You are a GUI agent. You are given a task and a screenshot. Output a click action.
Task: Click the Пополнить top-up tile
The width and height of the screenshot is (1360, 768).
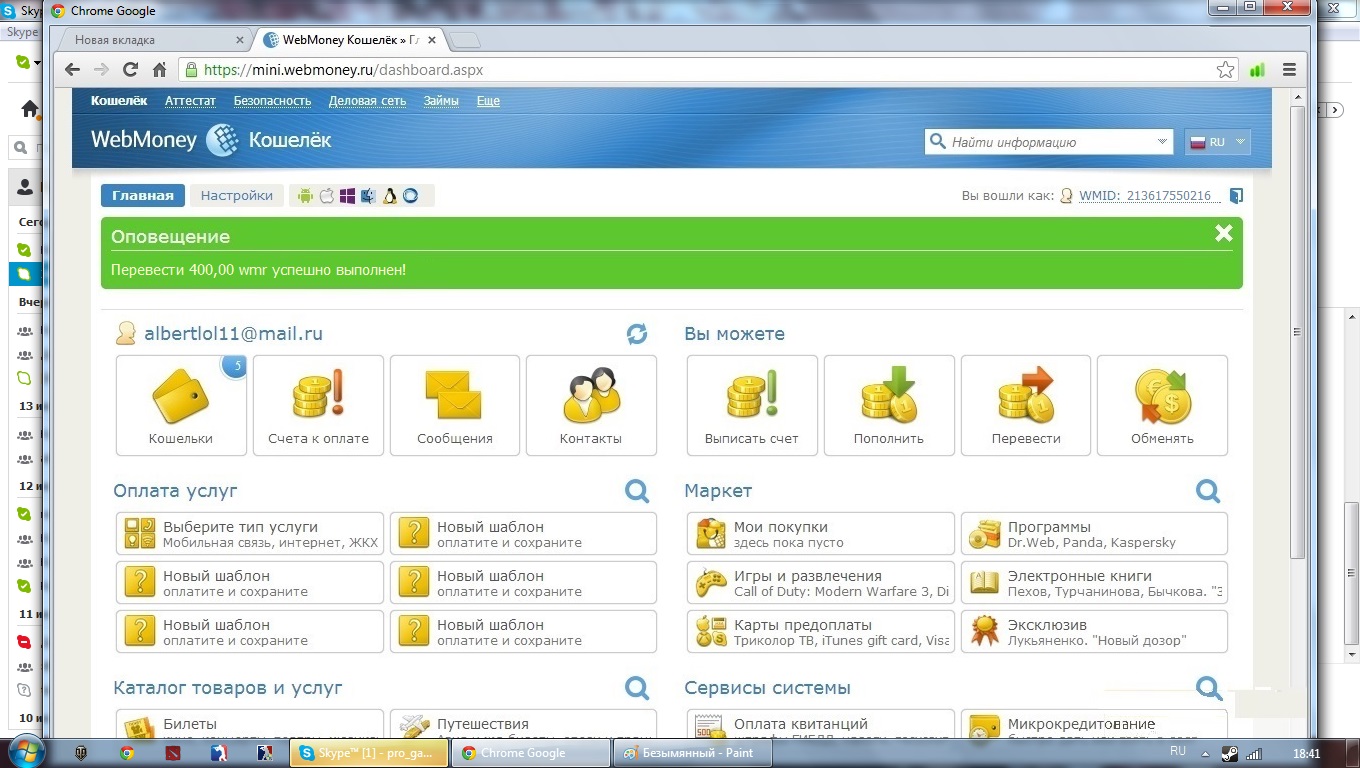point(889,405)
